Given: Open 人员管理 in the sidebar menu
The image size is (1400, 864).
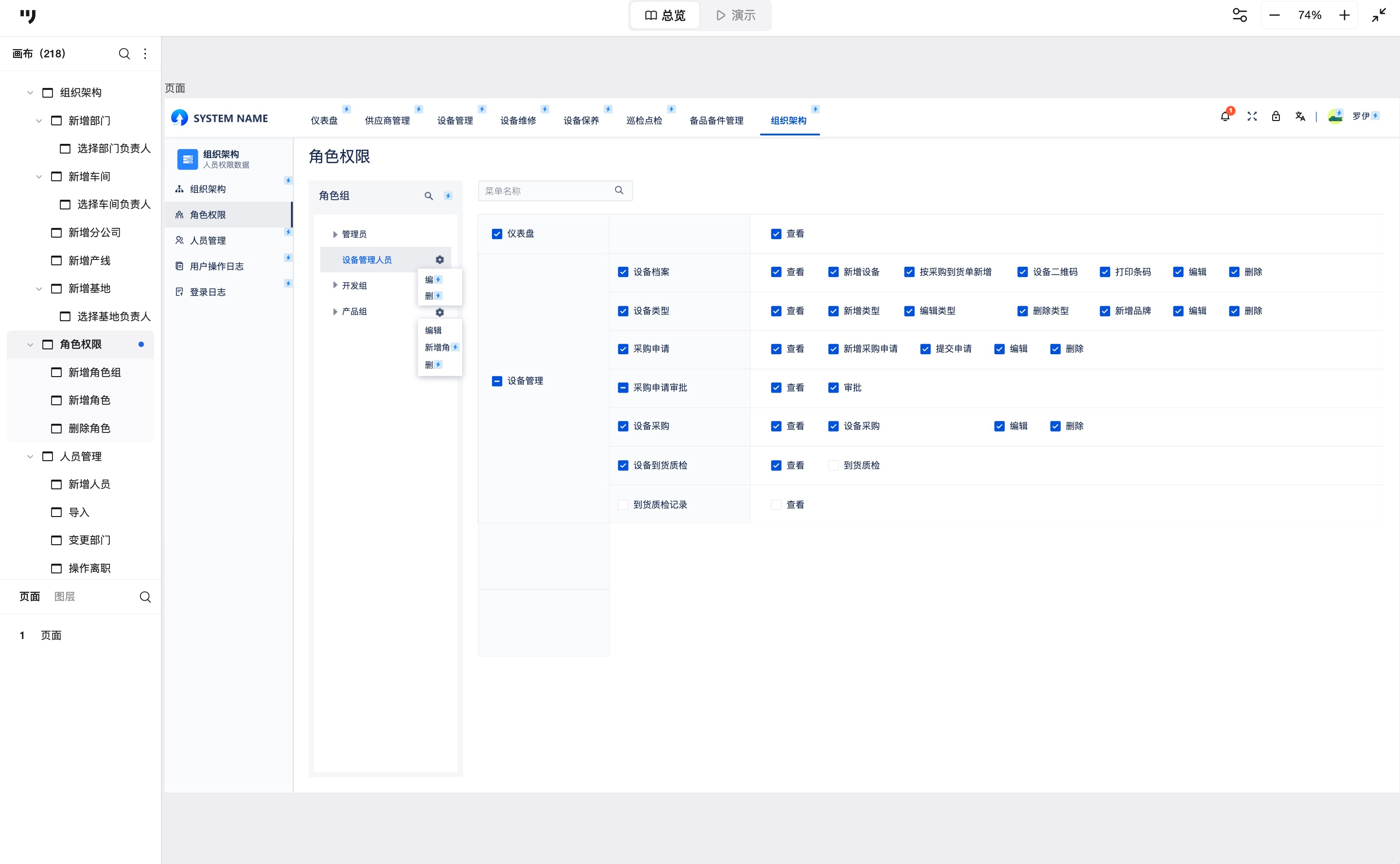Looking at the screenshot, I should 208,241.
